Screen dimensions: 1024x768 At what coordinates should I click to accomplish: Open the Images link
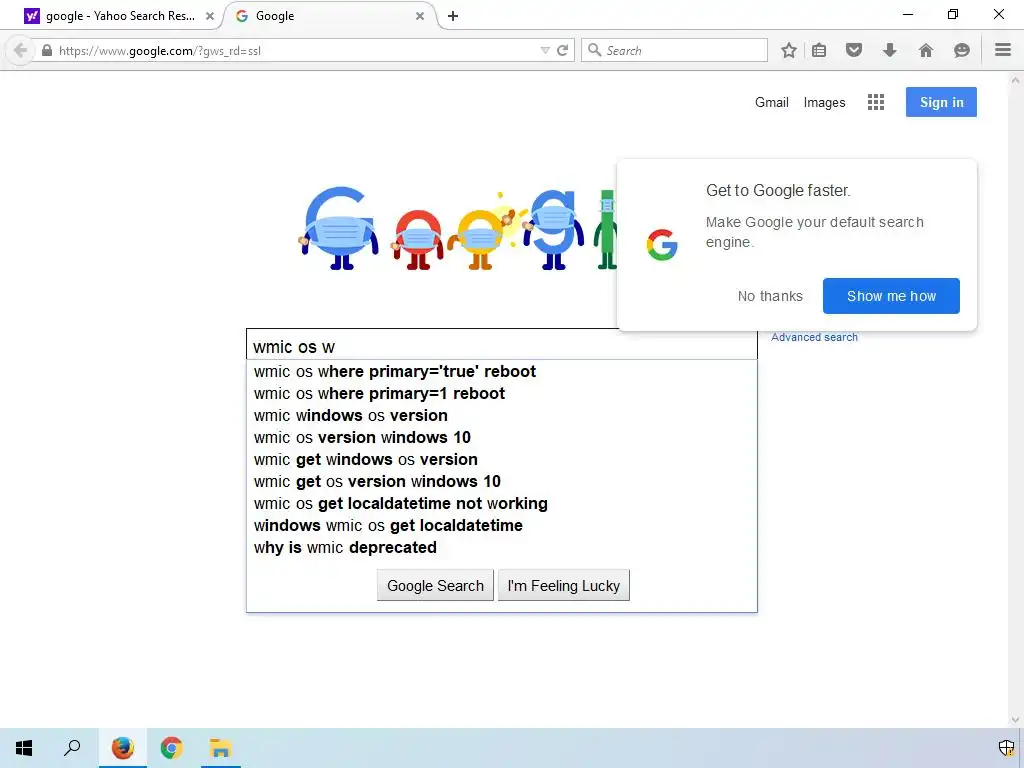coord(824,103)
